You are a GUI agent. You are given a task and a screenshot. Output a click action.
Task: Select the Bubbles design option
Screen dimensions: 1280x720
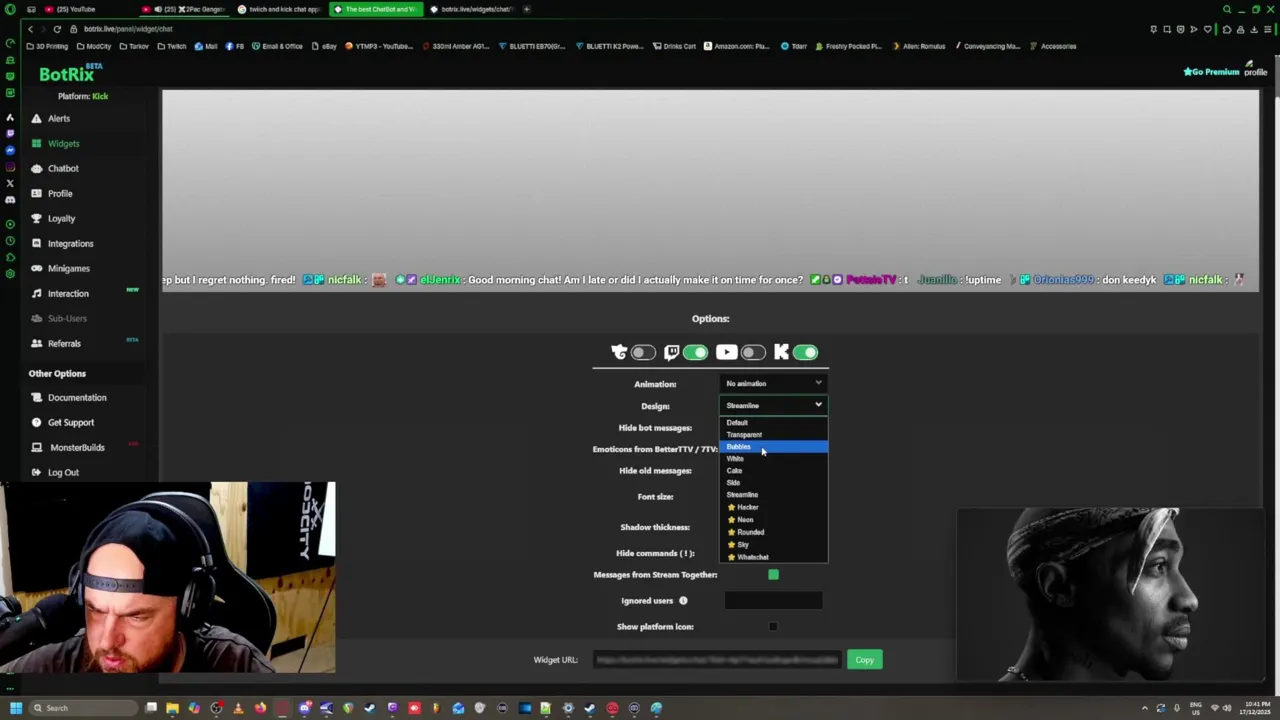tap(773, 447)
